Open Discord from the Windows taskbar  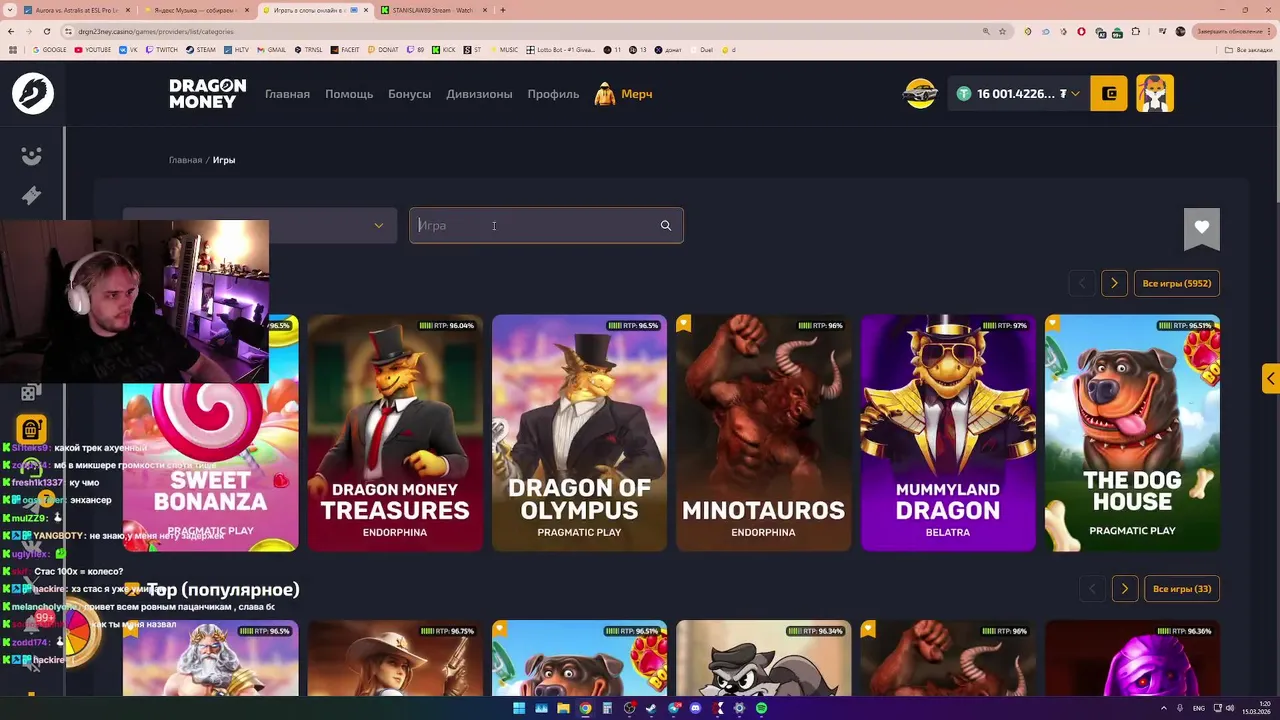click(x=695, y=708)
